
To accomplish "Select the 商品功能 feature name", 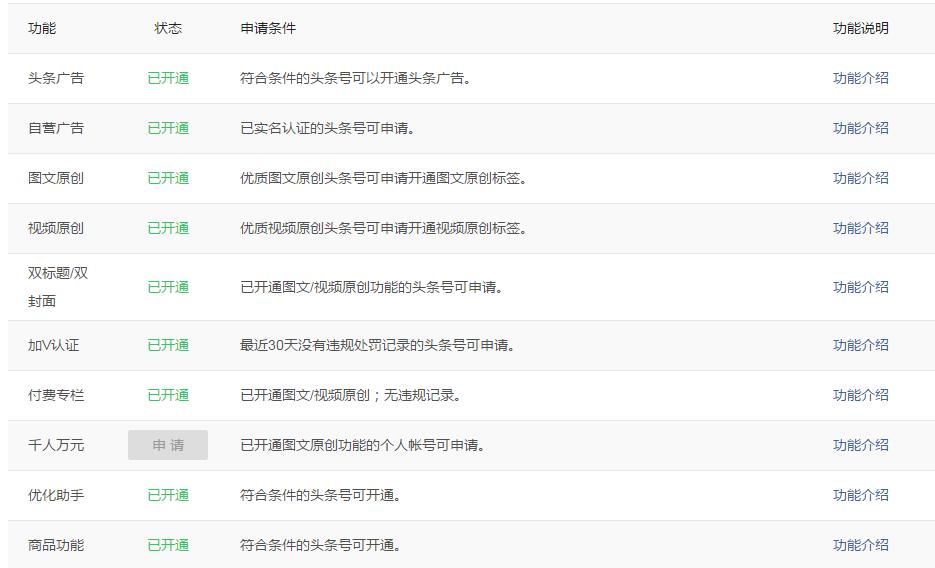I will click(x=56, y=545).
